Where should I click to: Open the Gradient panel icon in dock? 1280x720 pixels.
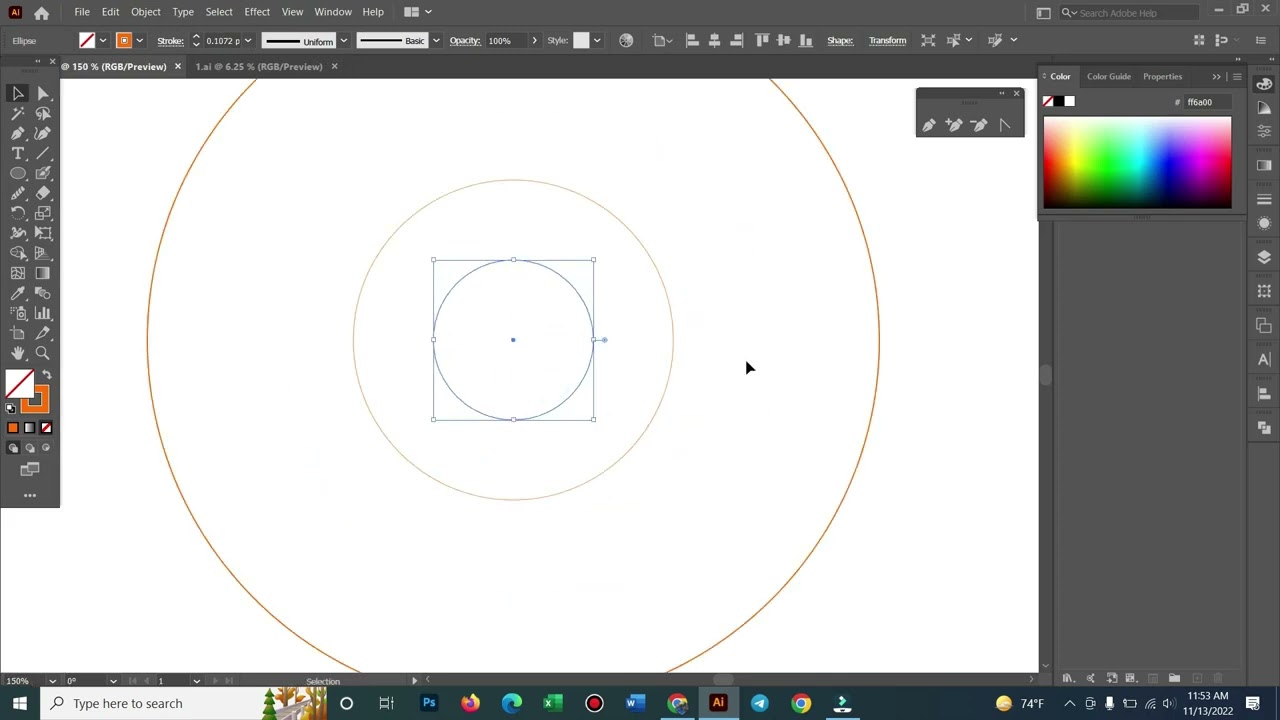1264,165
